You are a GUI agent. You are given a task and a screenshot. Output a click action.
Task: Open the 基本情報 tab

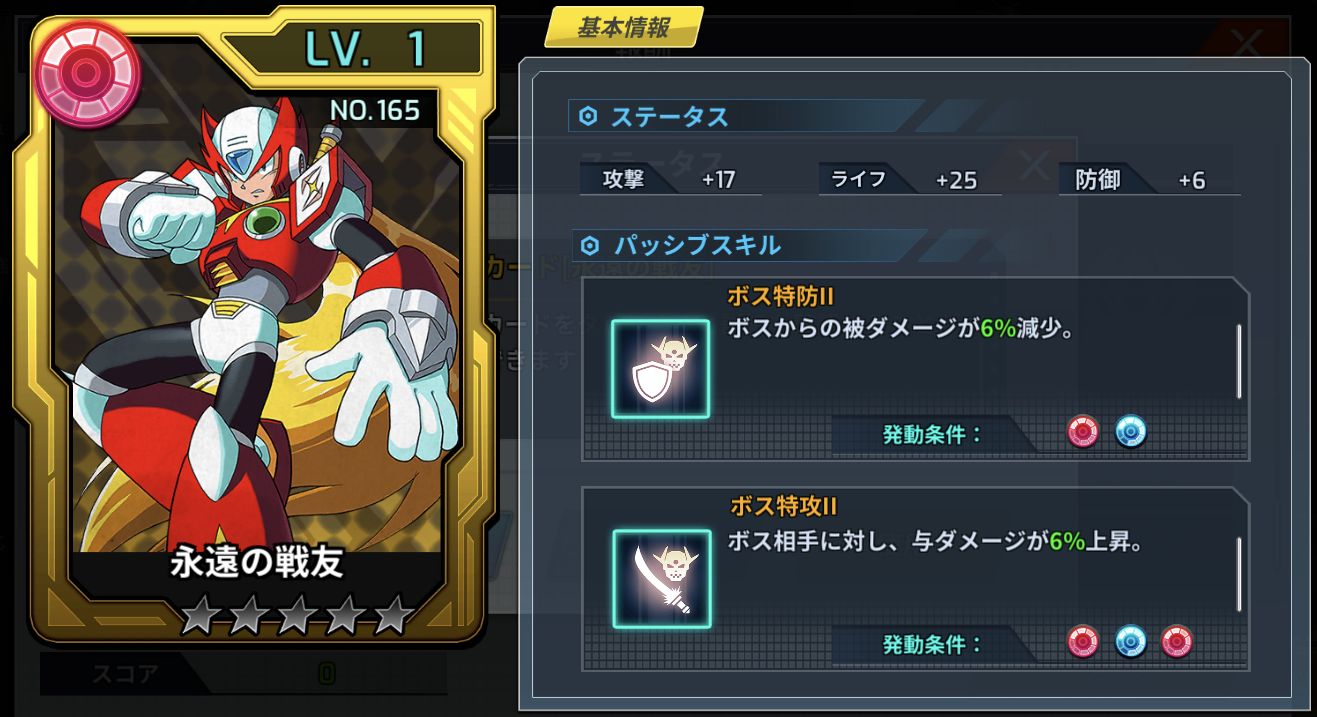[x=623, y=28]
